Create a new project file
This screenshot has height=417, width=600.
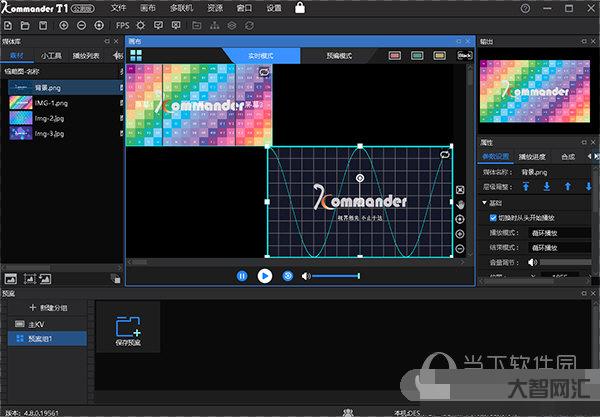8,26
